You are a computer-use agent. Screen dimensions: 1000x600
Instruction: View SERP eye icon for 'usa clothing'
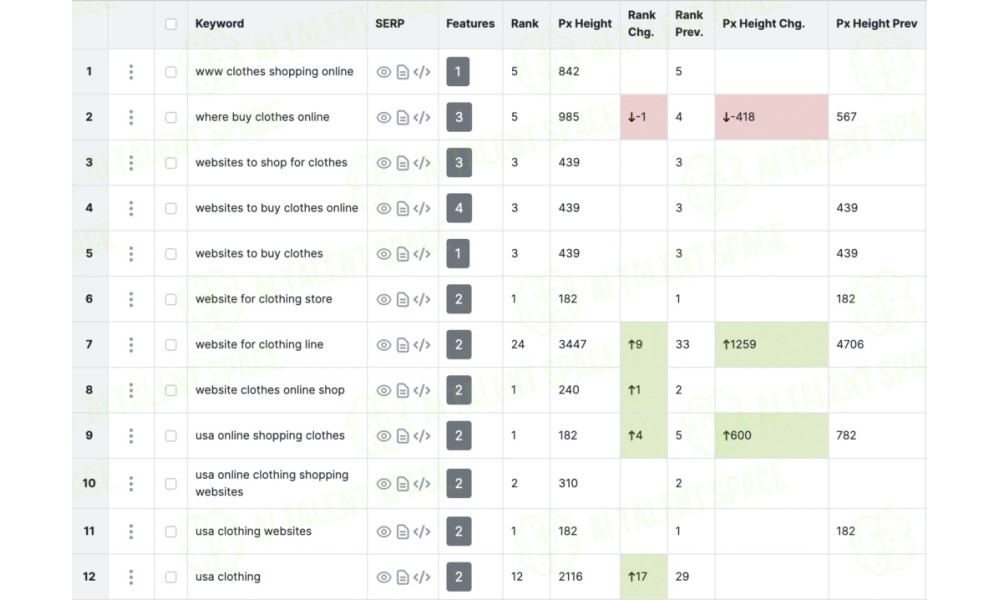tap(383, 577)
